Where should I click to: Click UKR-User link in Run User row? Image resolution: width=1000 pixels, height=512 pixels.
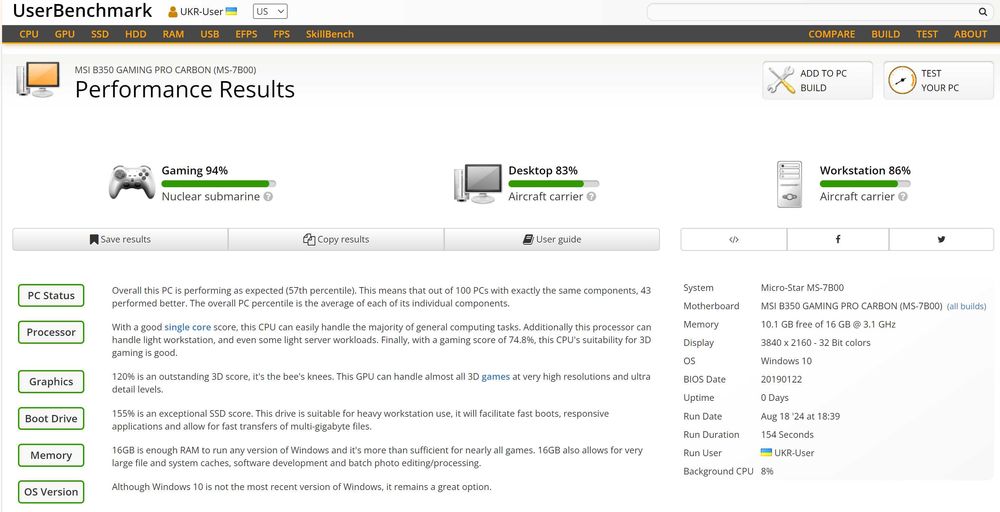point(794,453)
